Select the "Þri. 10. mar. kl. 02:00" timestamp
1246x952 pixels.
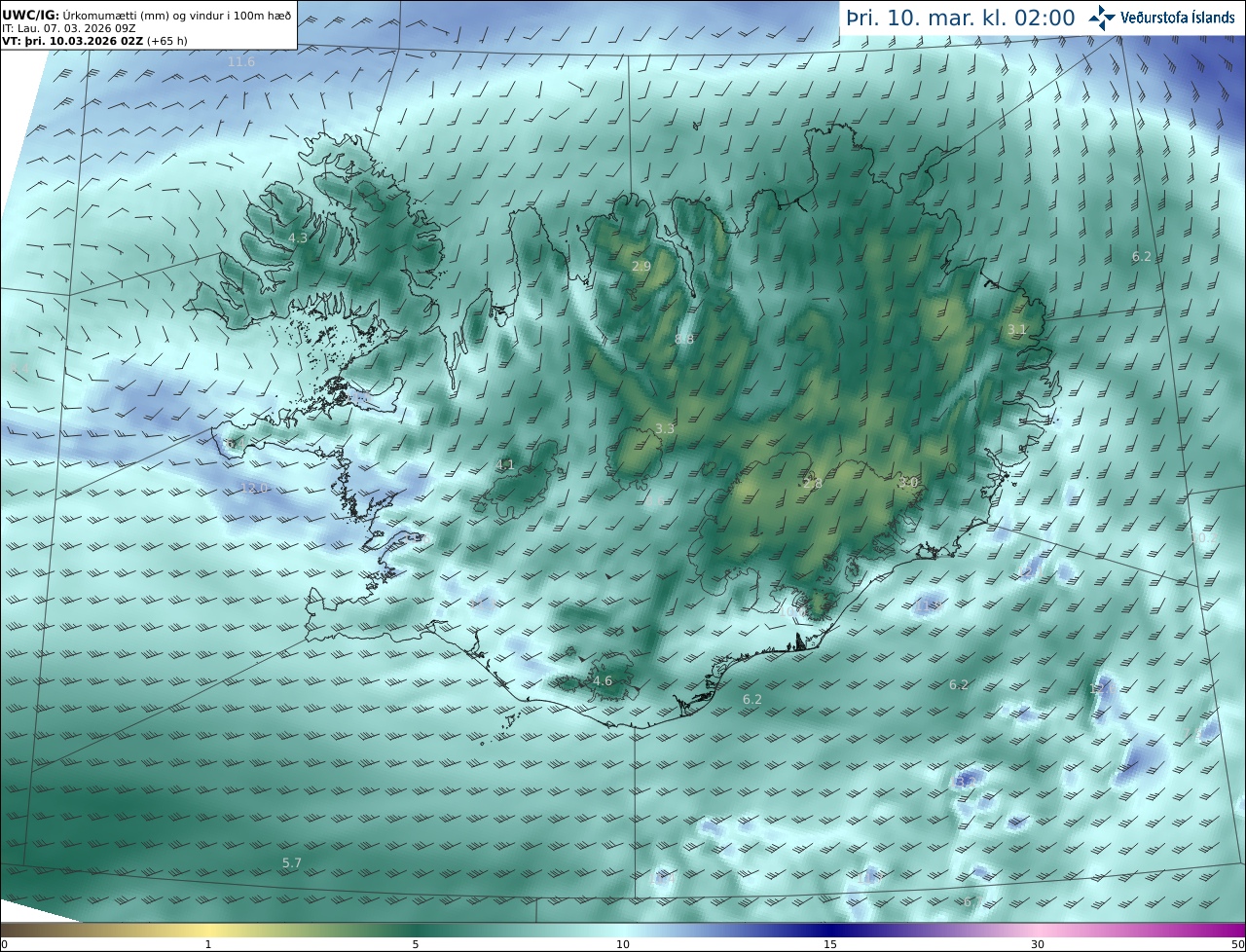[x=961, y=18]
